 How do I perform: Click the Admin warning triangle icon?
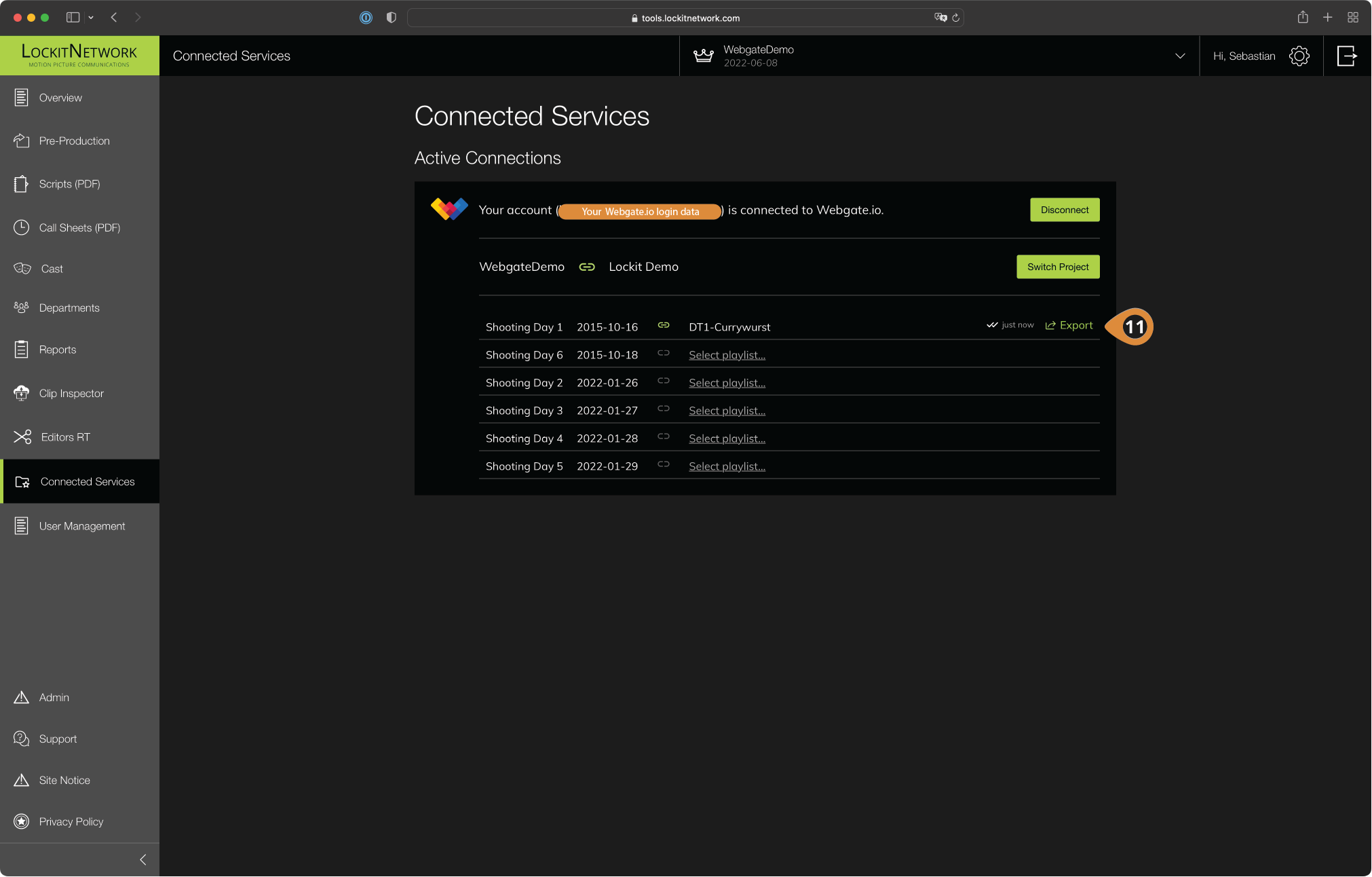tap(22, 697)
